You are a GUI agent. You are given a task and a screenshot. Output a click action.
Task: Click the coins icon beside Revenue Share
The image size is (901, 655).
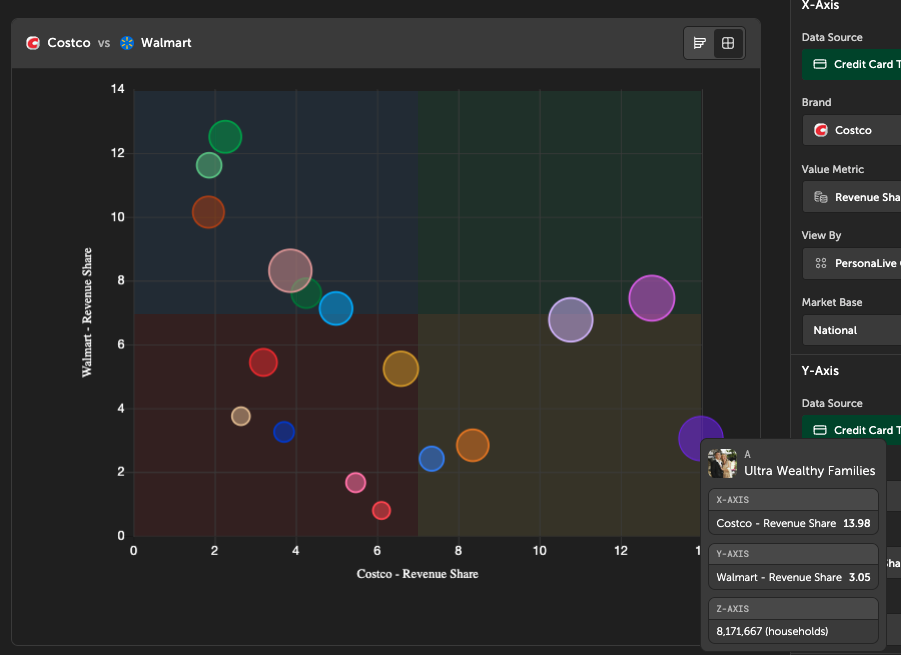point(821,197)
